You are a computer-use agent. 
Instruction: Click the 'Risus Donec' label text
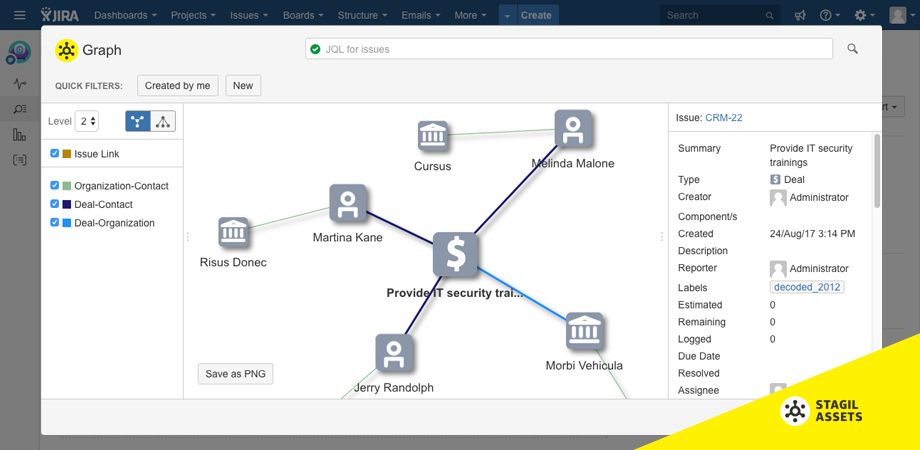tap(233, 262)
